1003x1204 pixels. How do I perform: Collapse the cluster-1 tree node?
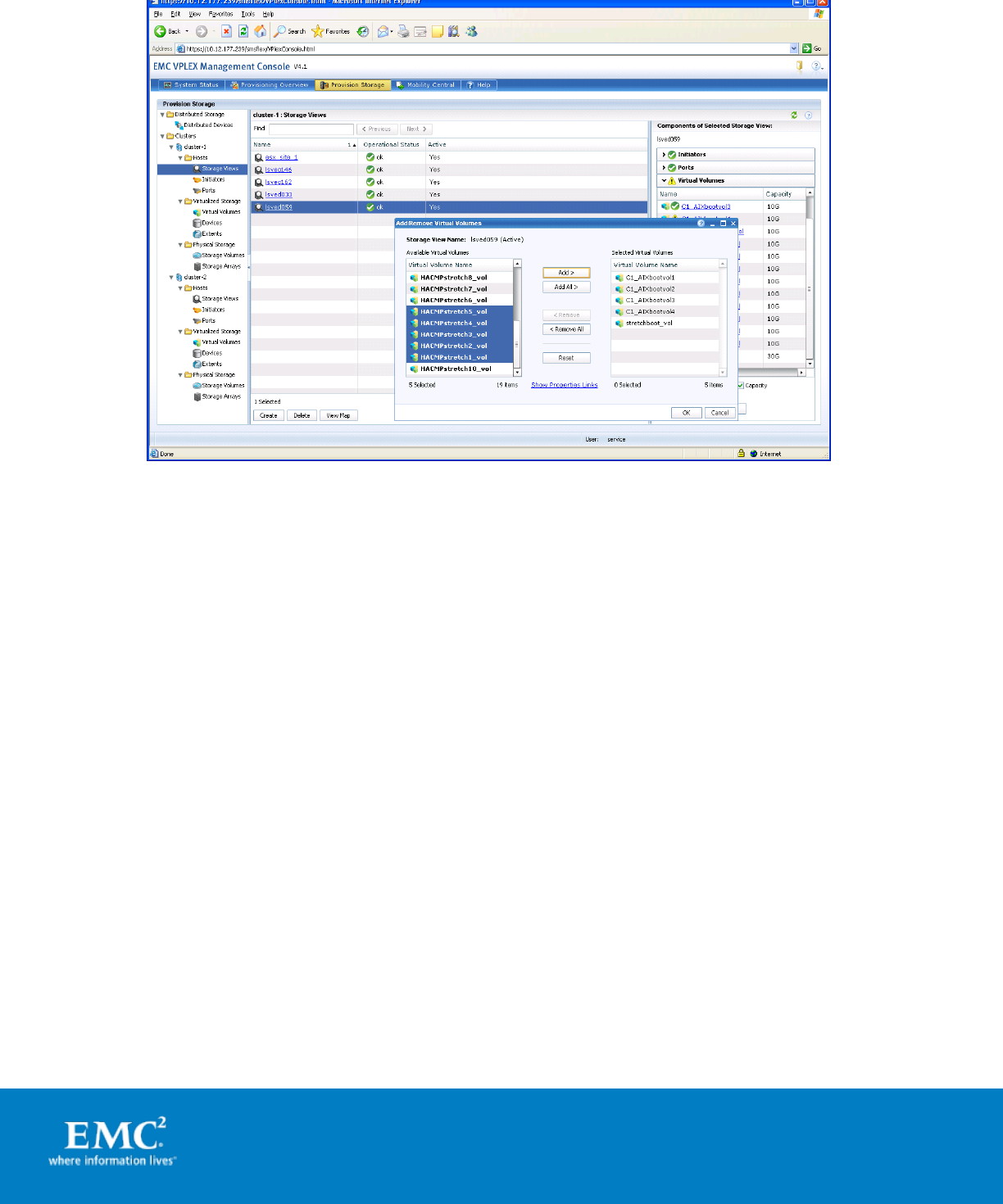click(171, 147)
